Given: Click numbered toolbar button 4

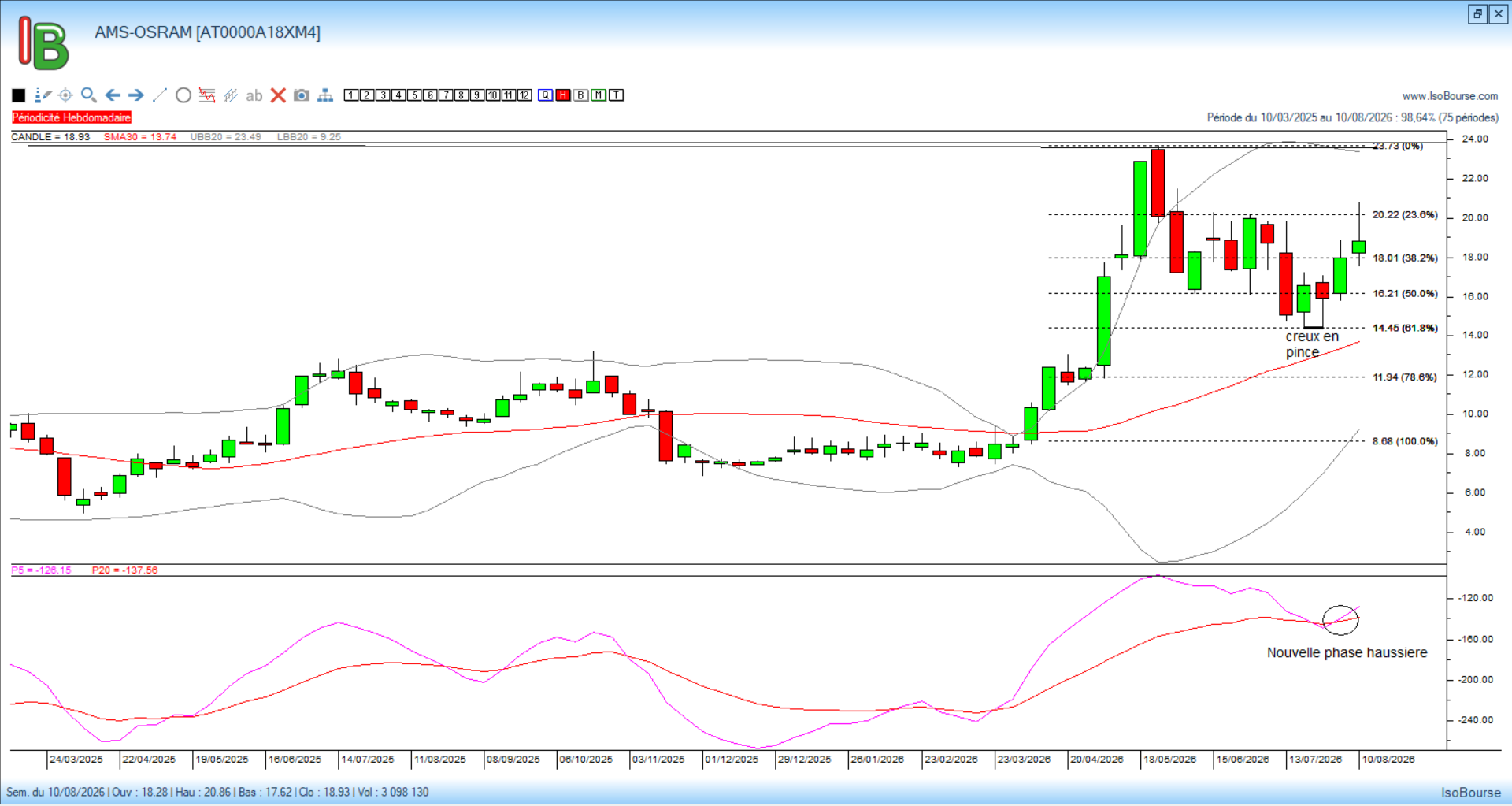Looking at the screenshot, I should coord(398,95).
